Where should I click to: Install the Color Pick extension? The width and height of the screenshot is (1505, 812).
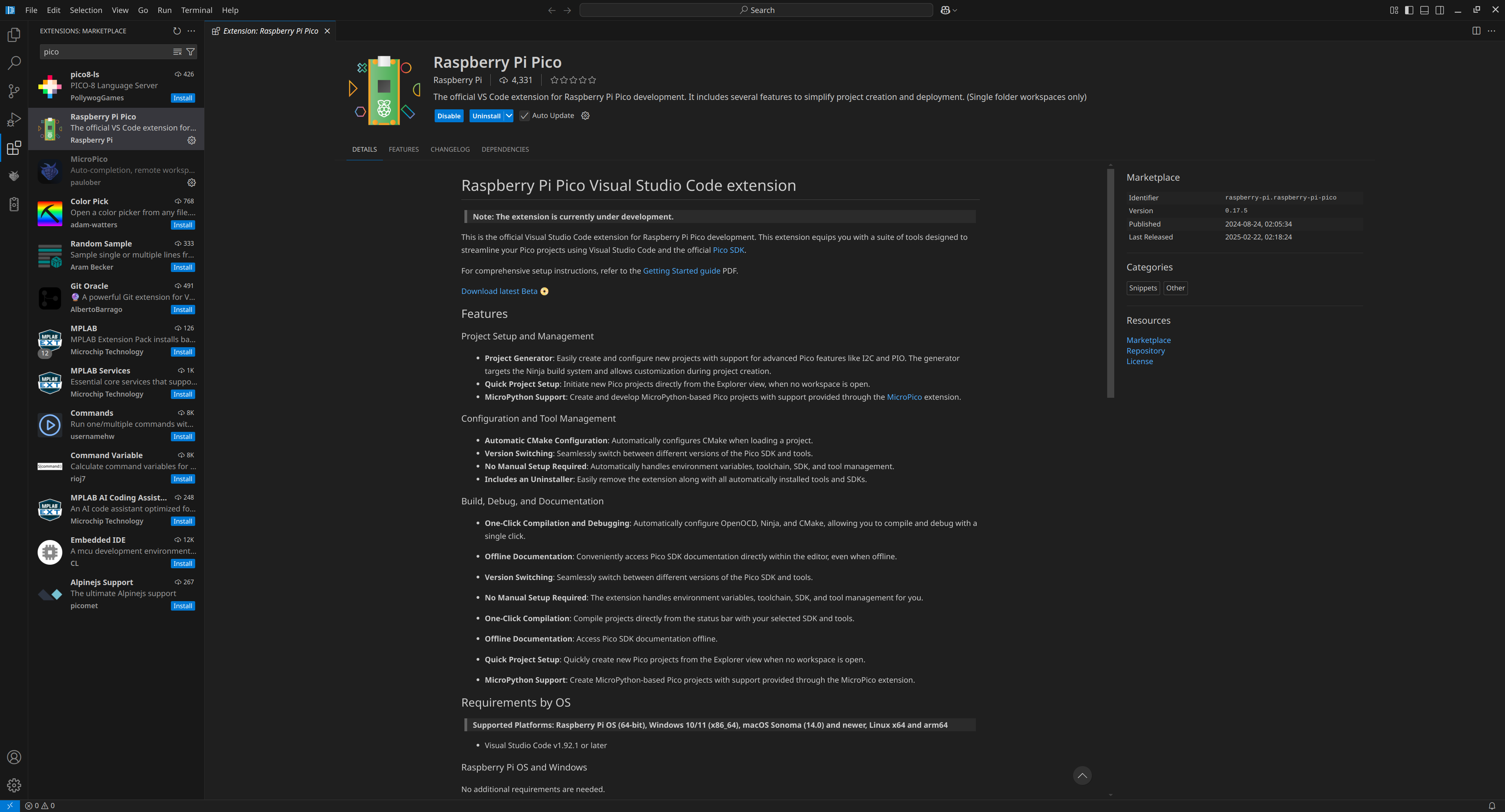point(183,225)
